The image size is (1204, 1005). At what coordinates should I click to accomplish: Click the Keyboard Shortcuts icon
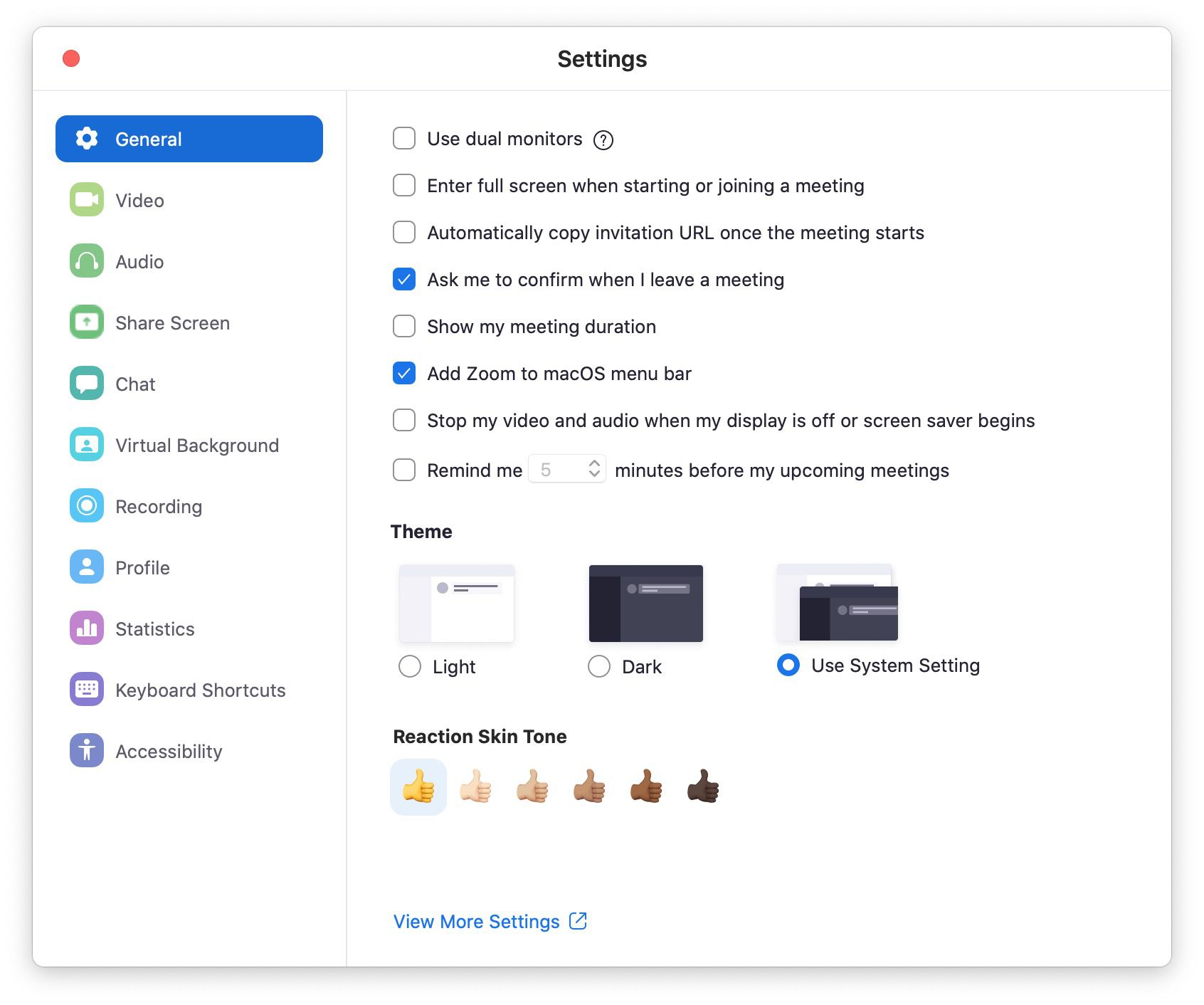coord(87,690)
